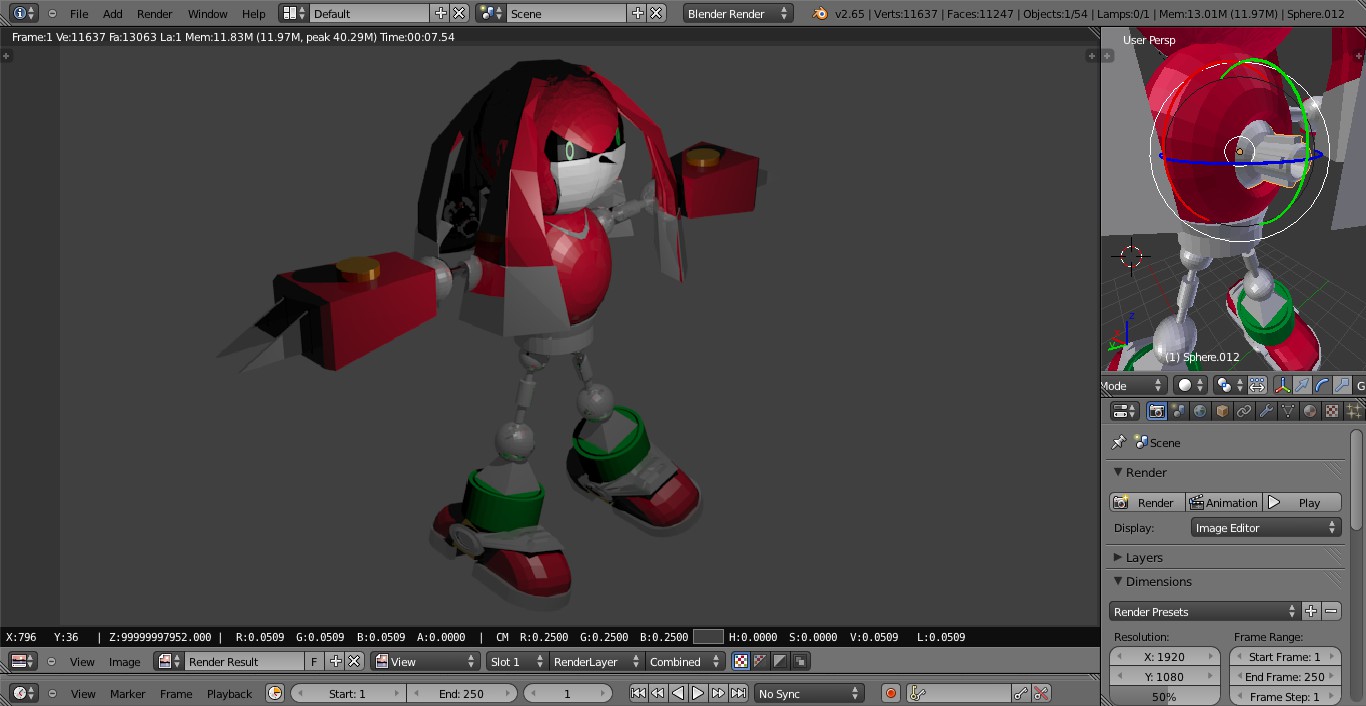Open viewport shading sphere dropdown
Viewport: 1366px width, 706px height.
[1190, 384]
